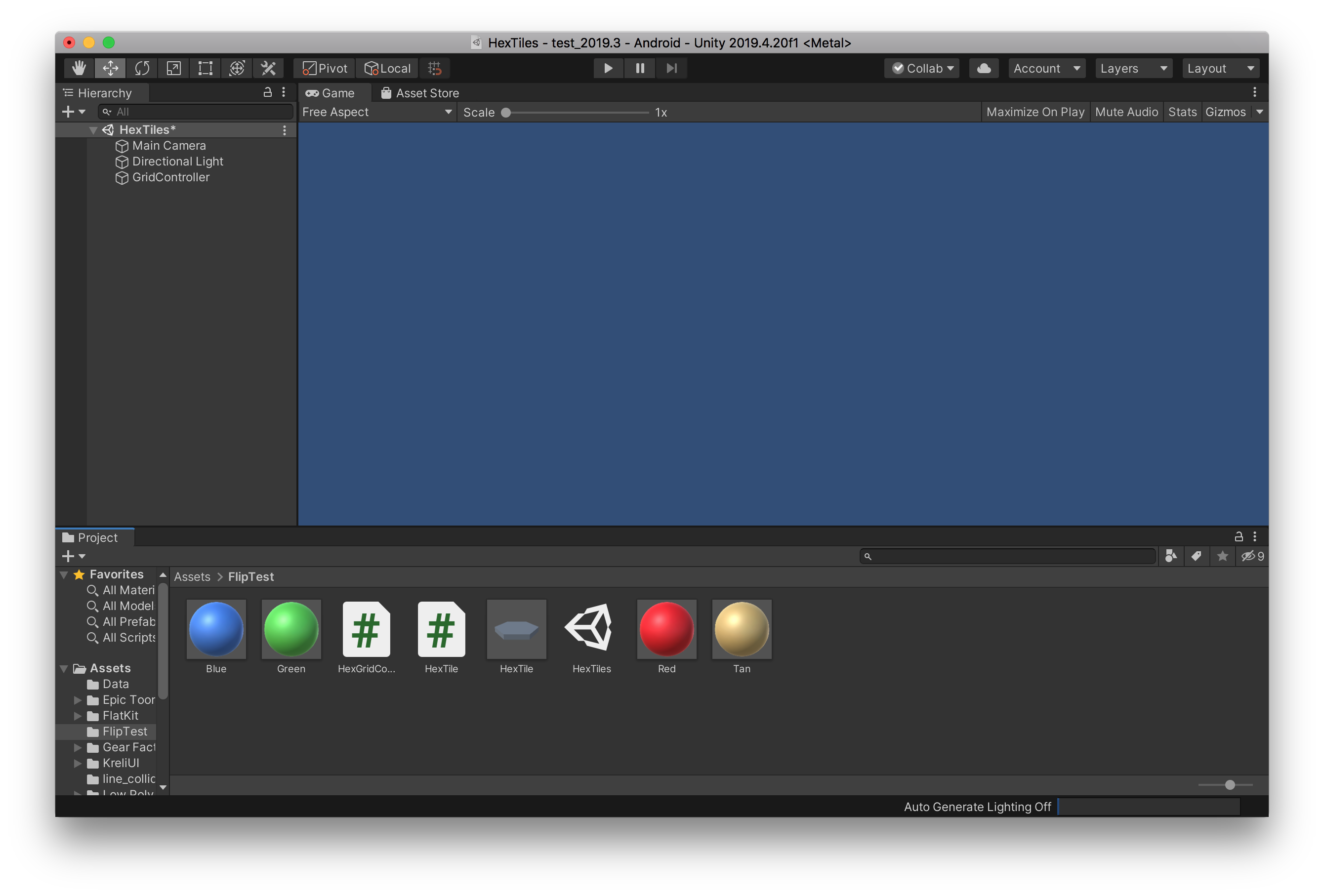Toggle Gizmos in Game view
The width and height of the screenshot is (1324, 896).
[1225, 112]
